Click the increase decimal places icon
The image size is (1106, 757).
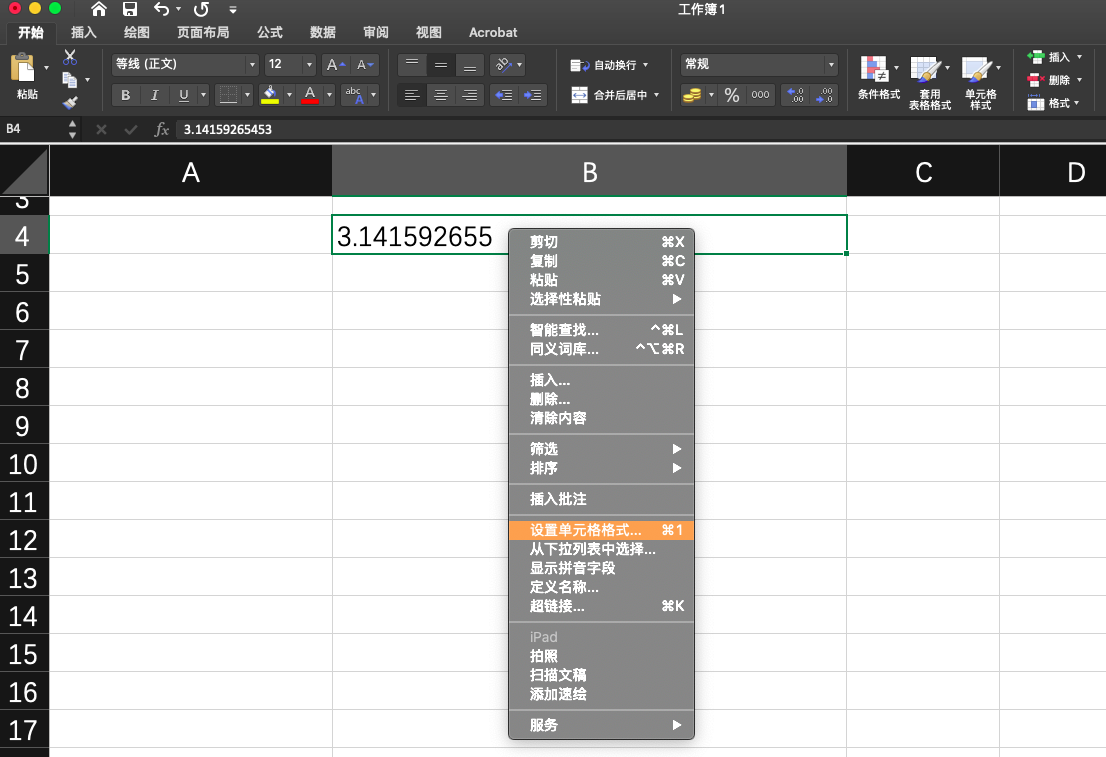795,93
